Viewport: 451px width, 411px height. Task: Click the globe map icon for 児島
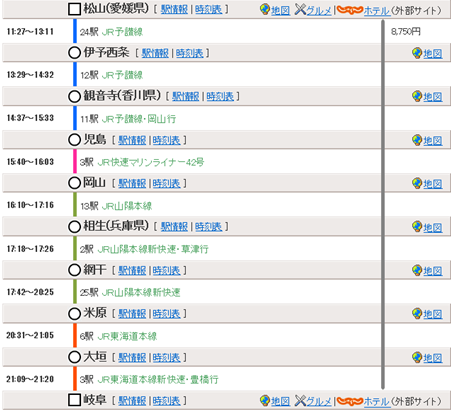click(x=417, y=140)
